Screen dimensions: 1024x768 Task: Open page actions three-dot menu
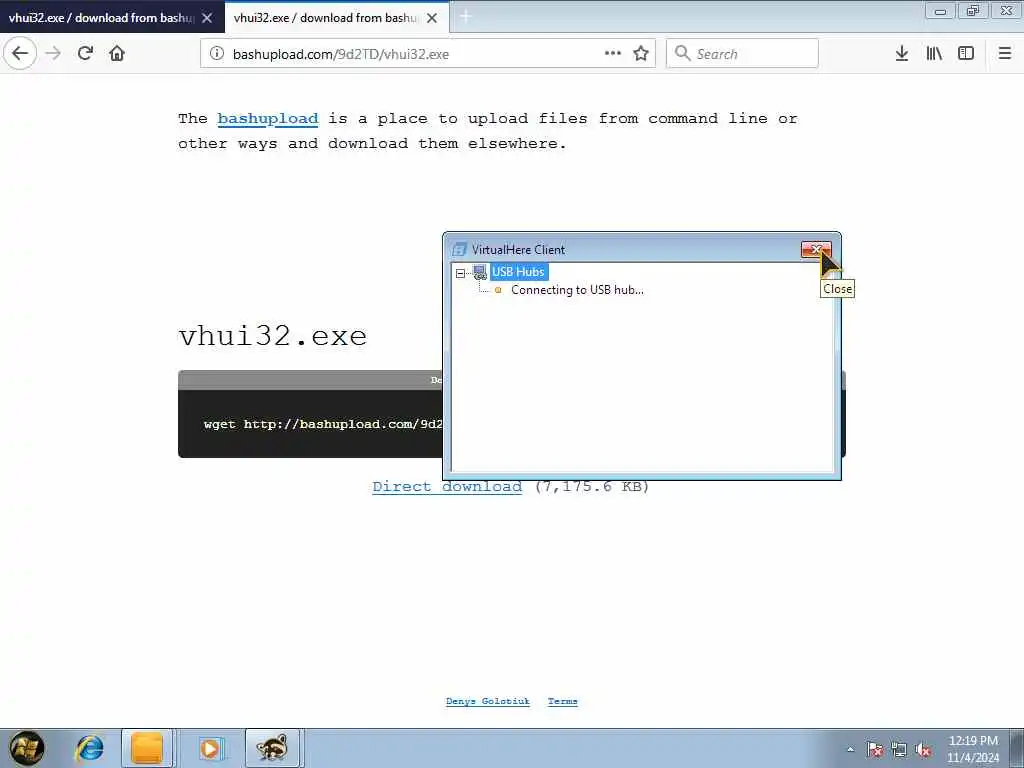[x=613, y=54]
